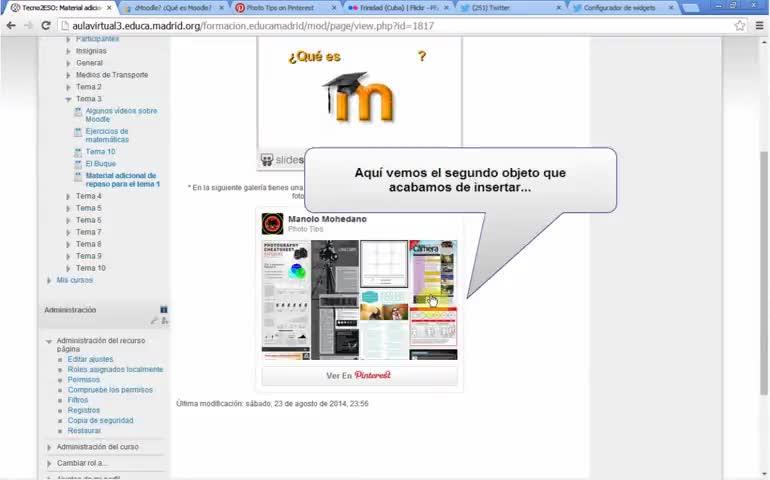Viewport: 770px width, 480px height.
Task: Click the Moodle logo in the slideshow
Action: point(359,97)
